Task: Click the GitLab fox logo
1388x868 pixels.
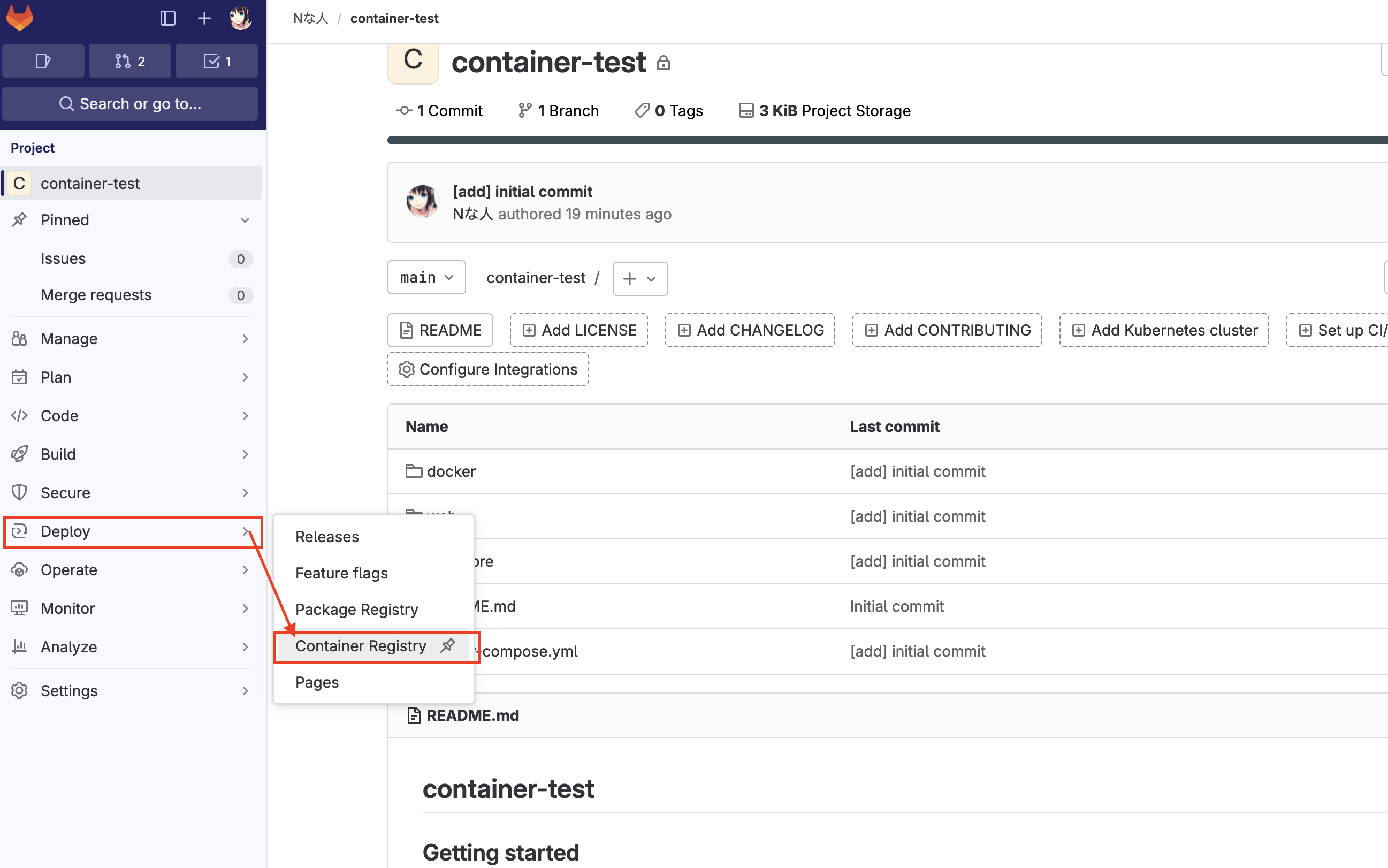Action: click(x=19, y=18)
